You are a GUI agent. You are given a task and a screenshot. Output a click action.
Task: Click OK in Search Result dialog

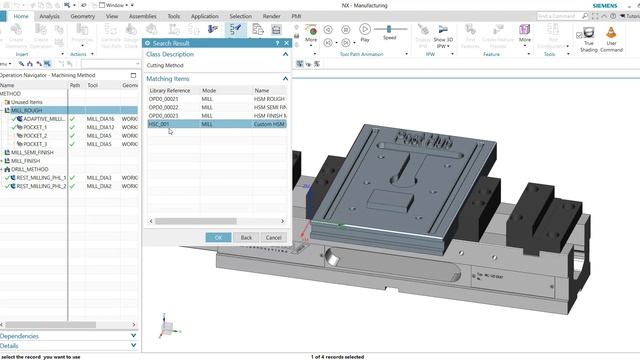pyautogui.click(x=218, y=238)
